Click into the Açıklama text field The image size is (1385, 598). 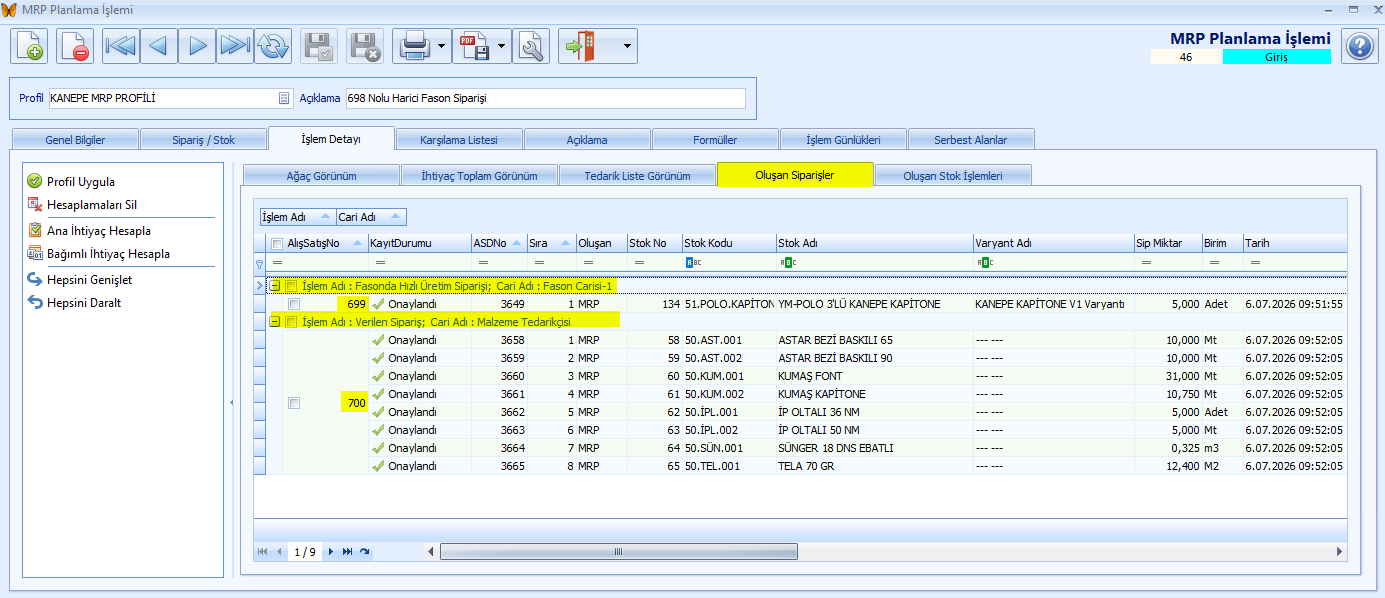coord(545,98)
